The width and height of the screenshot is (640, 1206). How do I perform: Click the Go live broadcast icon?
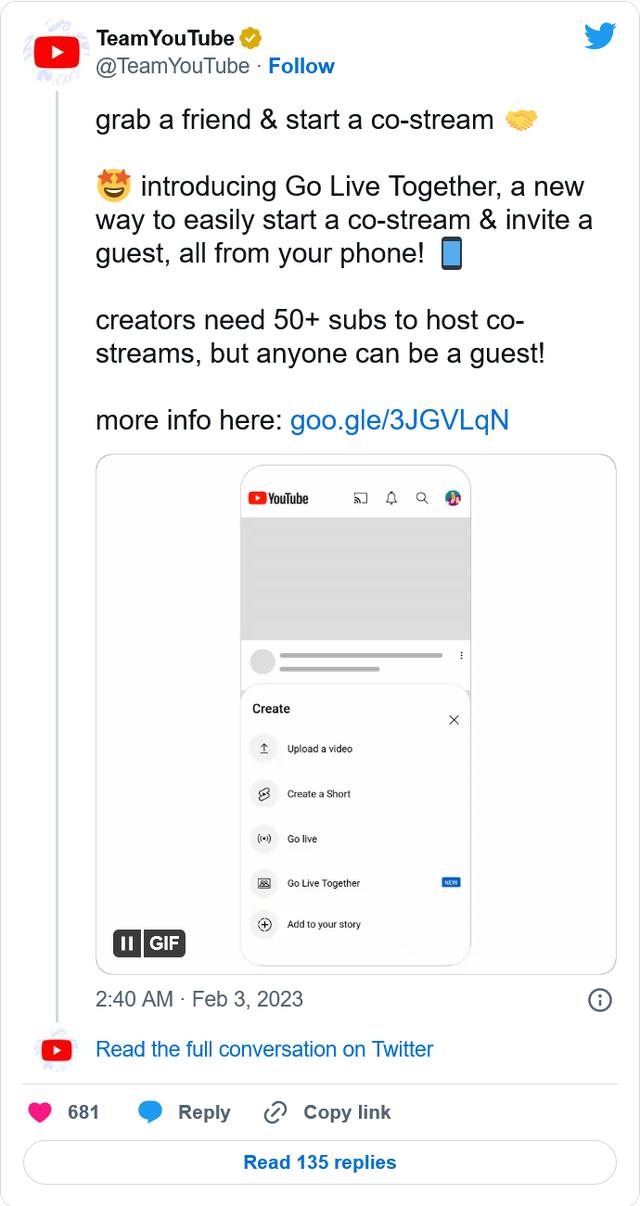coord(264,839)
